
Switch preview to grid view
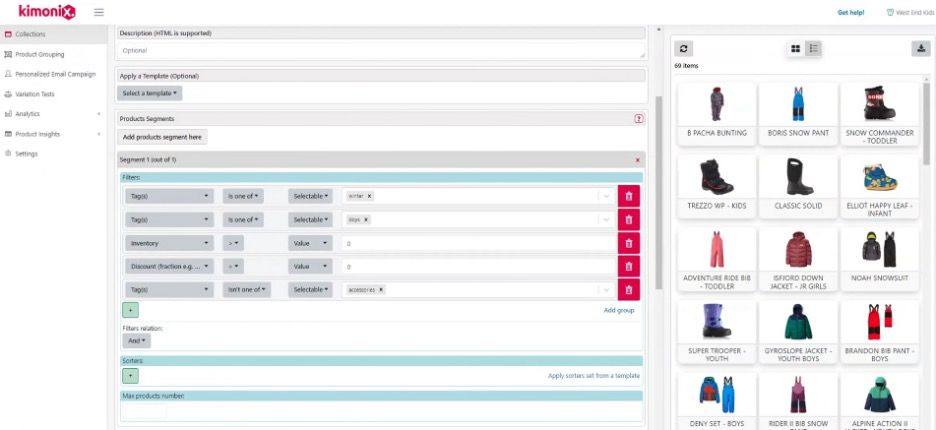pos(795,49)
